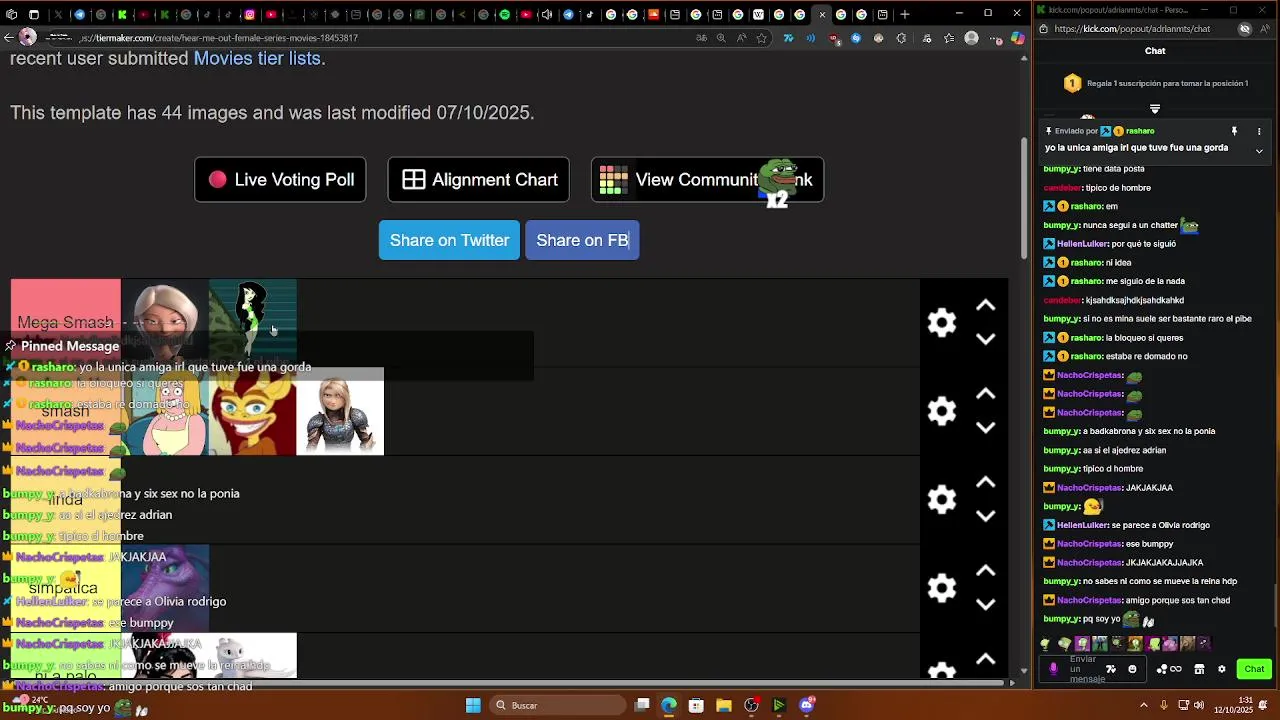Screen dimensions: 1280x720
Task: Expand the gift leaderboard arrow in Kick chat
Action: pyautogui.click(x=1155, y=109)
